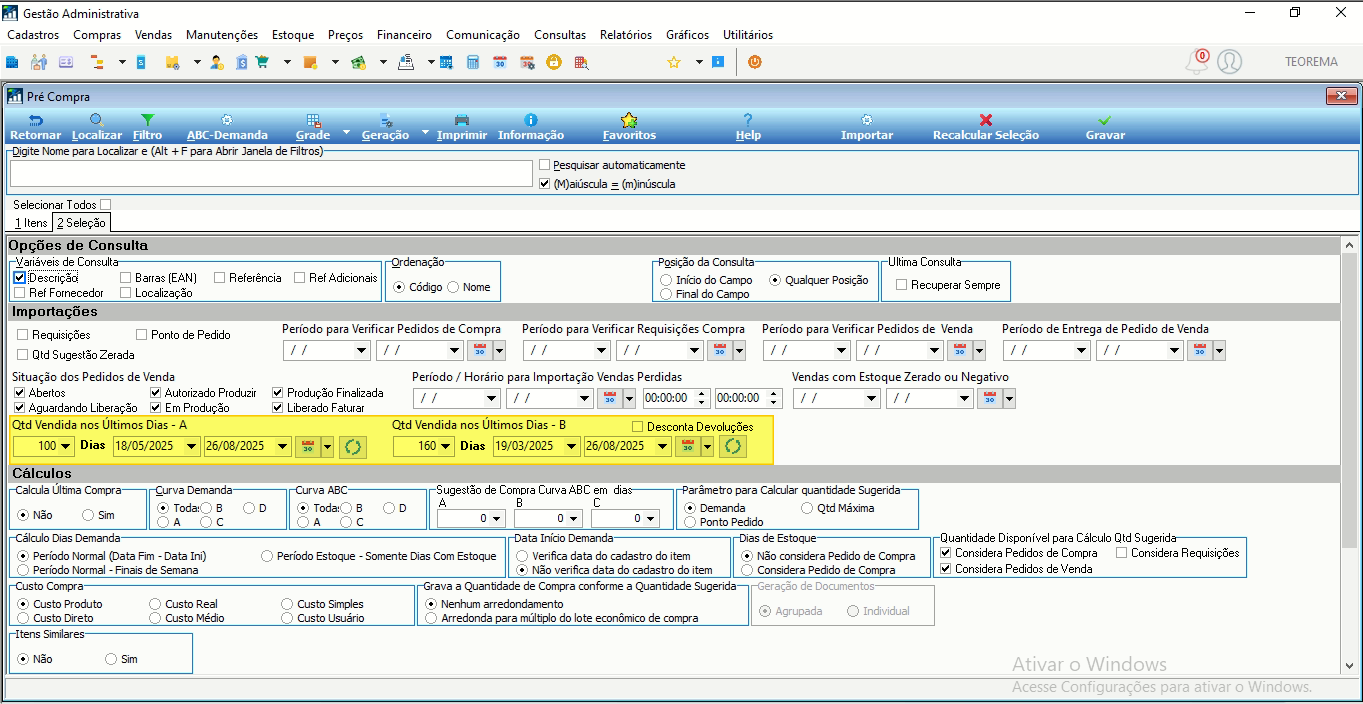This screenshot has height=704, width=1363.
Task: Click the Importar button
Action: (867, 127)
